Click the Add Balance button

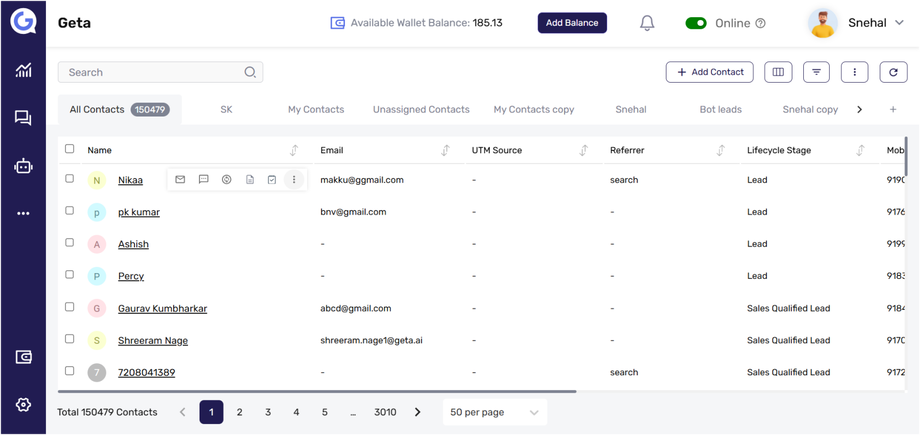pos(572,23)
